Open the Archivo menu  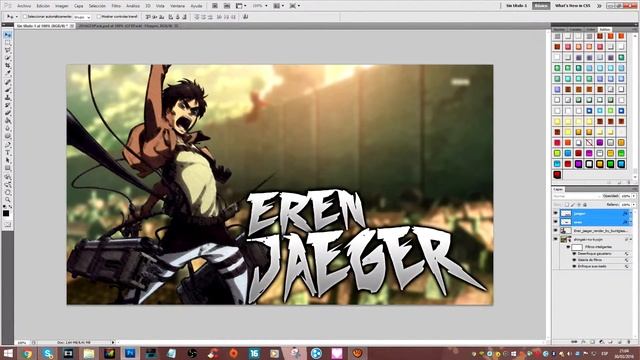[24, 6]
